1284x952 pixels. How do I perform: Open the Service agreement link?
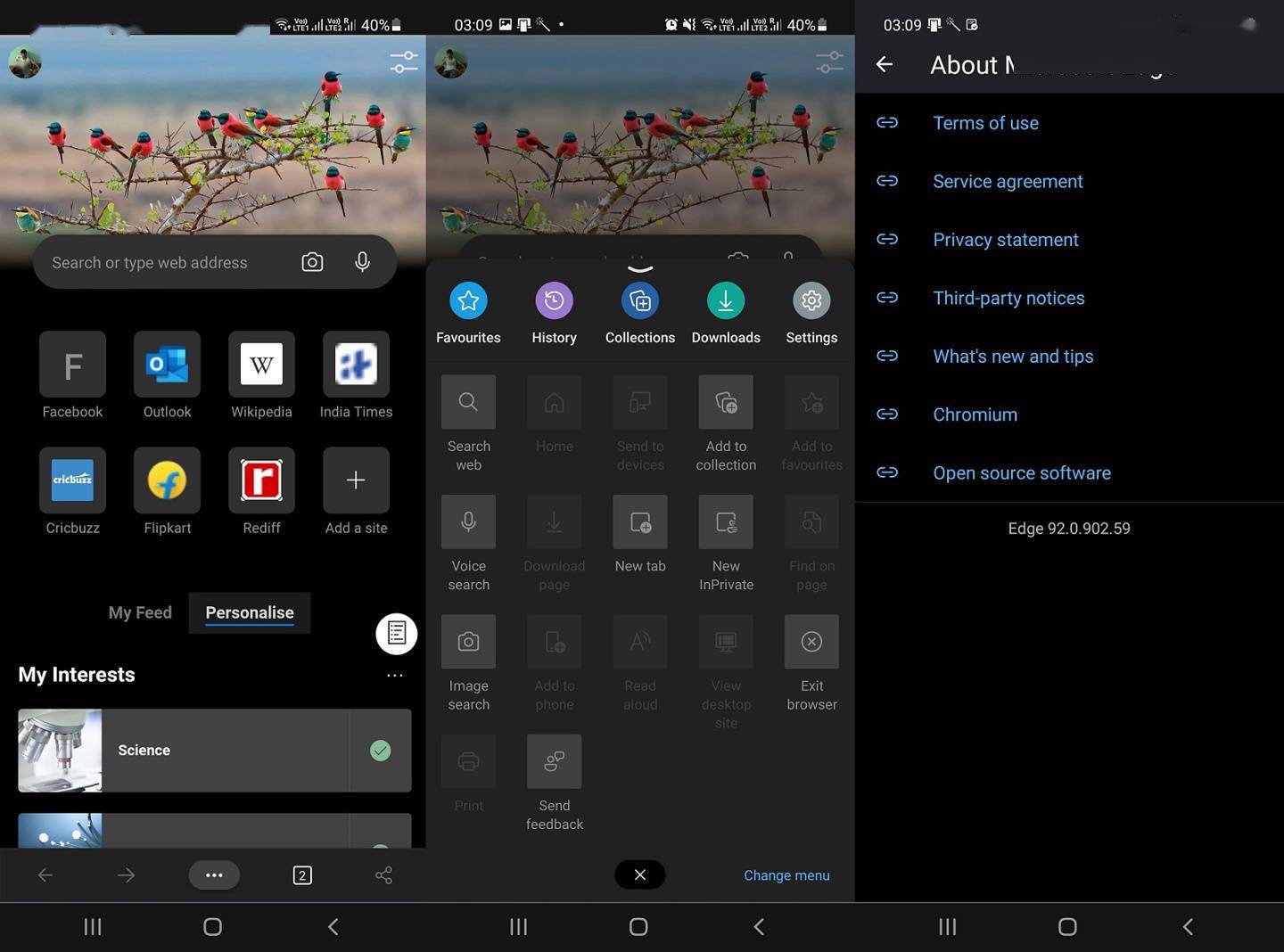click(1008, 181)
